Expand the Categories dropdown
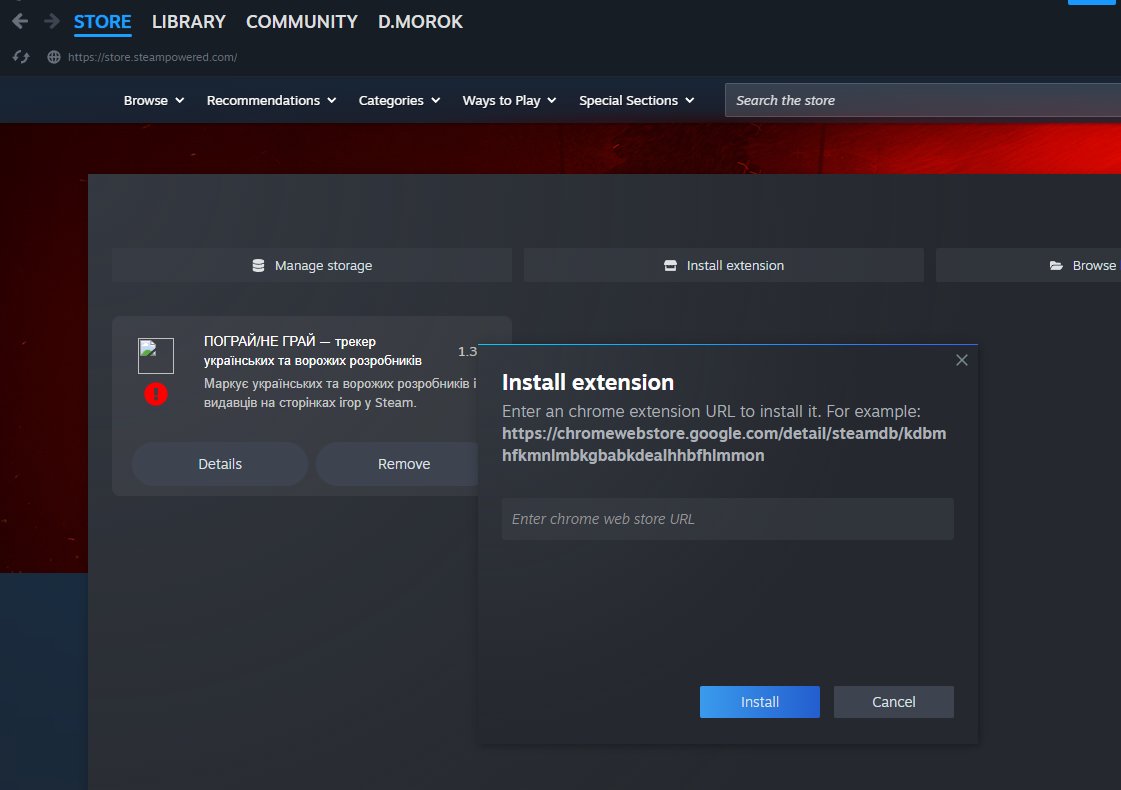The width and height of the screenshot is (1121, 790). [399, 100]
